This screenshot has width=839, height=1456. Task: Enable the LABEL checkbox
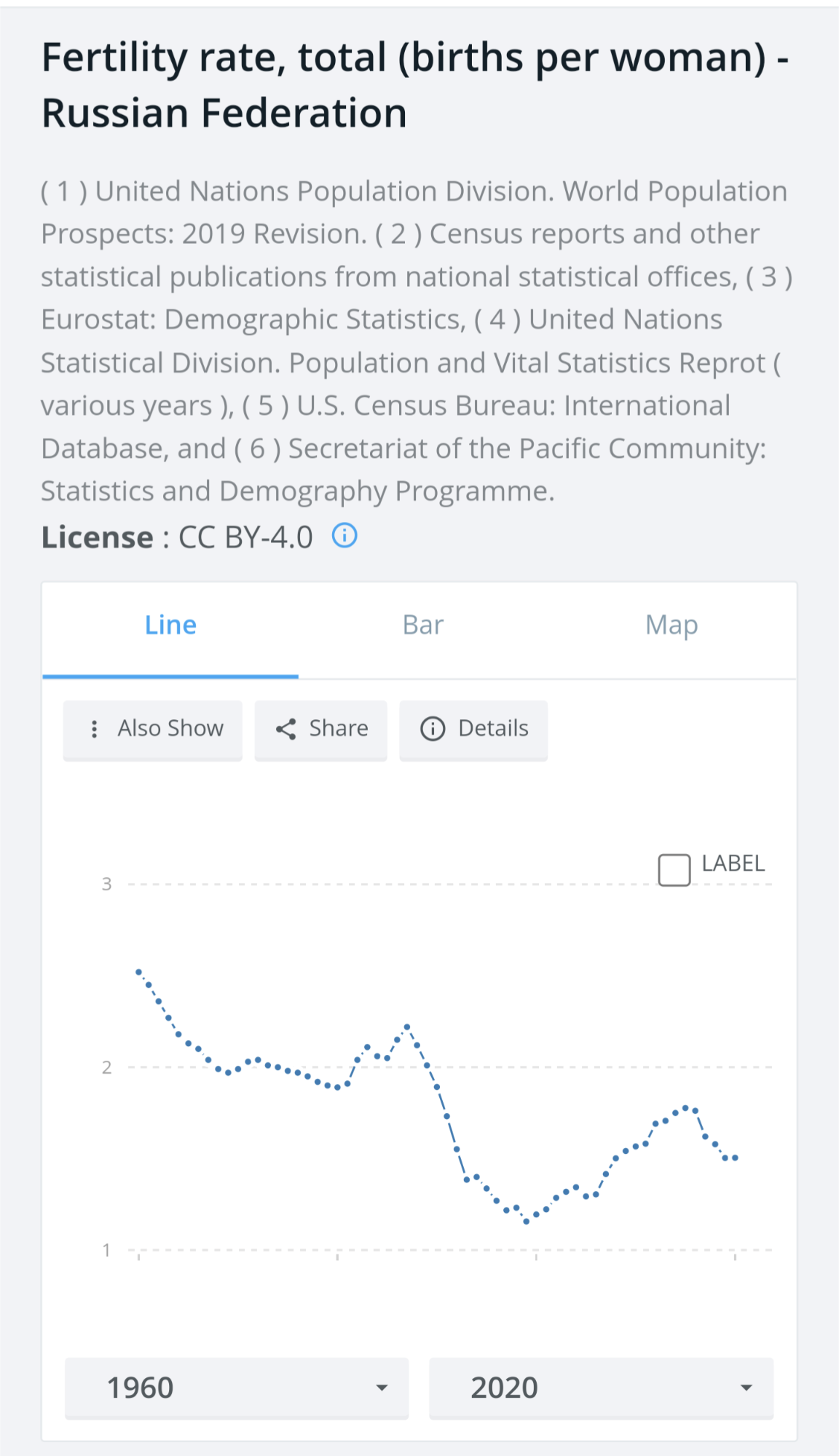(x=674, y=870)
